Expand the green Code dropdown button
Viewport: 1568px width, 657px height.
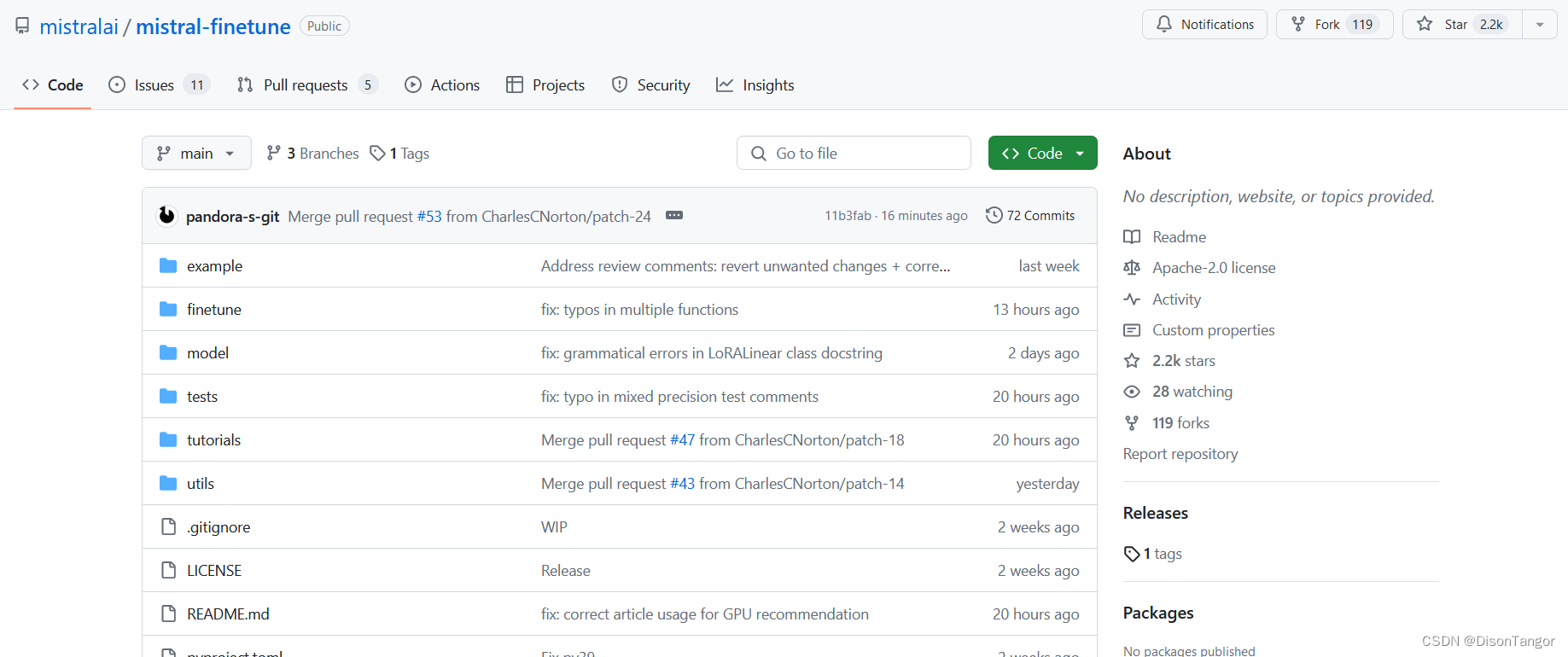pos(1043,154)
